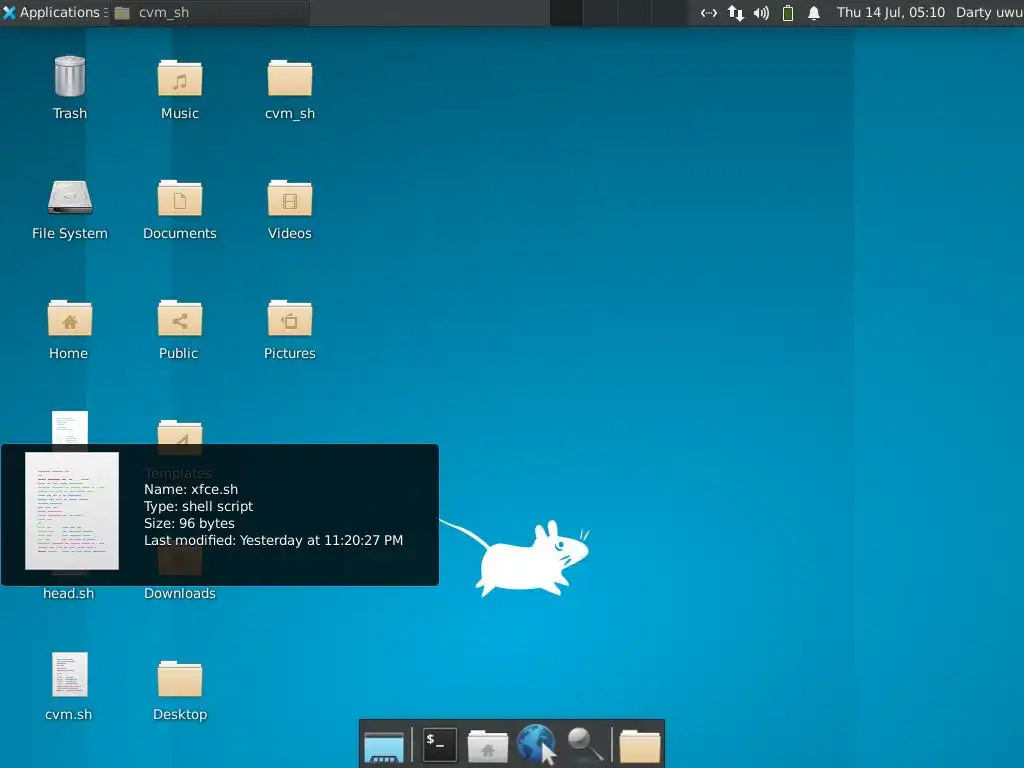Select the Documents folder icon
1024x768 pixels.
(180, 199)
